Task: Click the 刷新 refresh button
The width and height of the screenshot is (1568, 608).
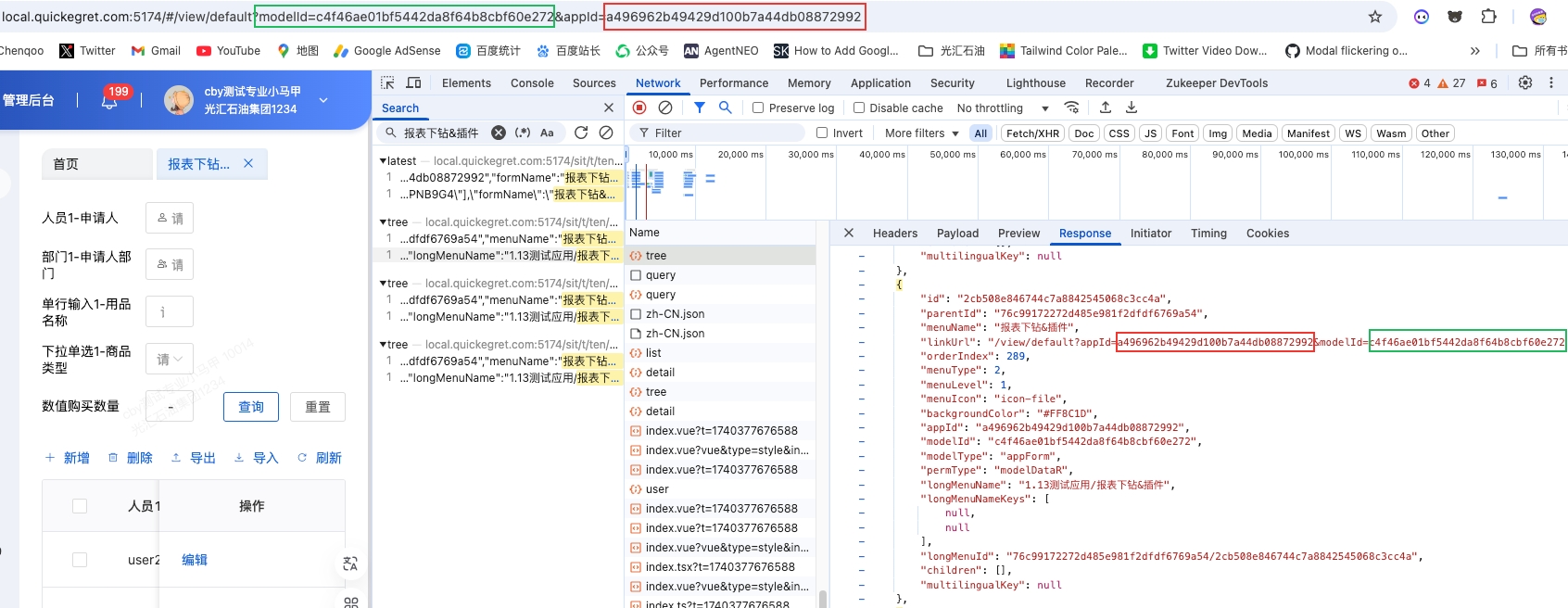Action: 319,458
